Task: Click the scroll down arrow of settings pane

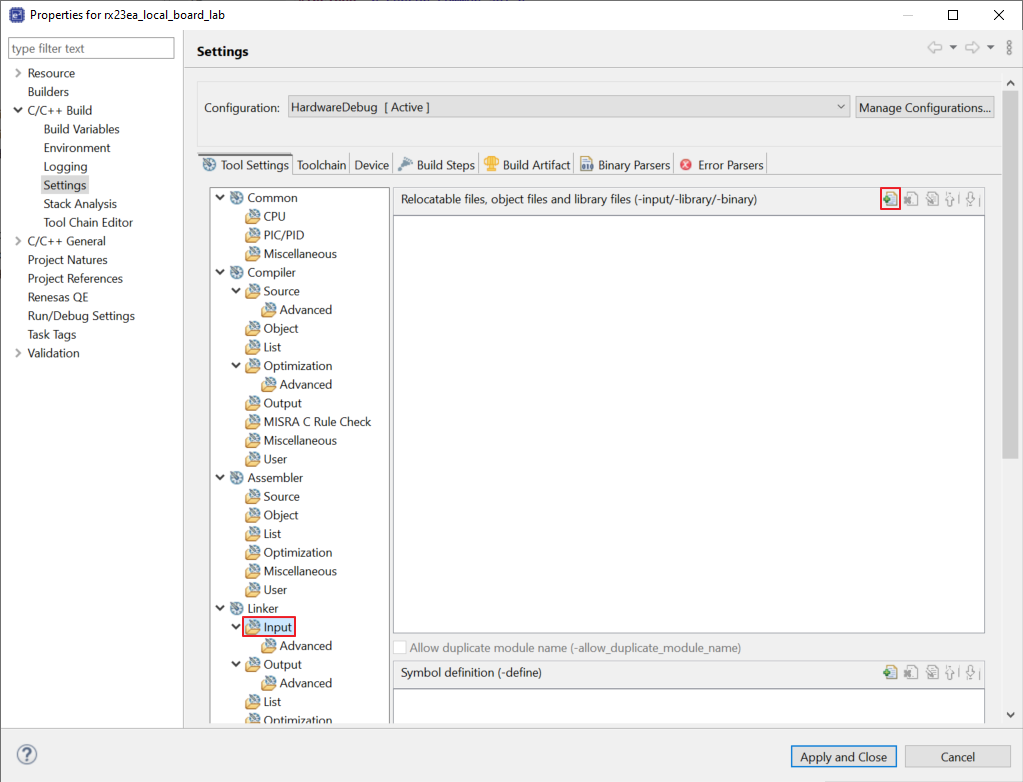Action: [1010, 715]
